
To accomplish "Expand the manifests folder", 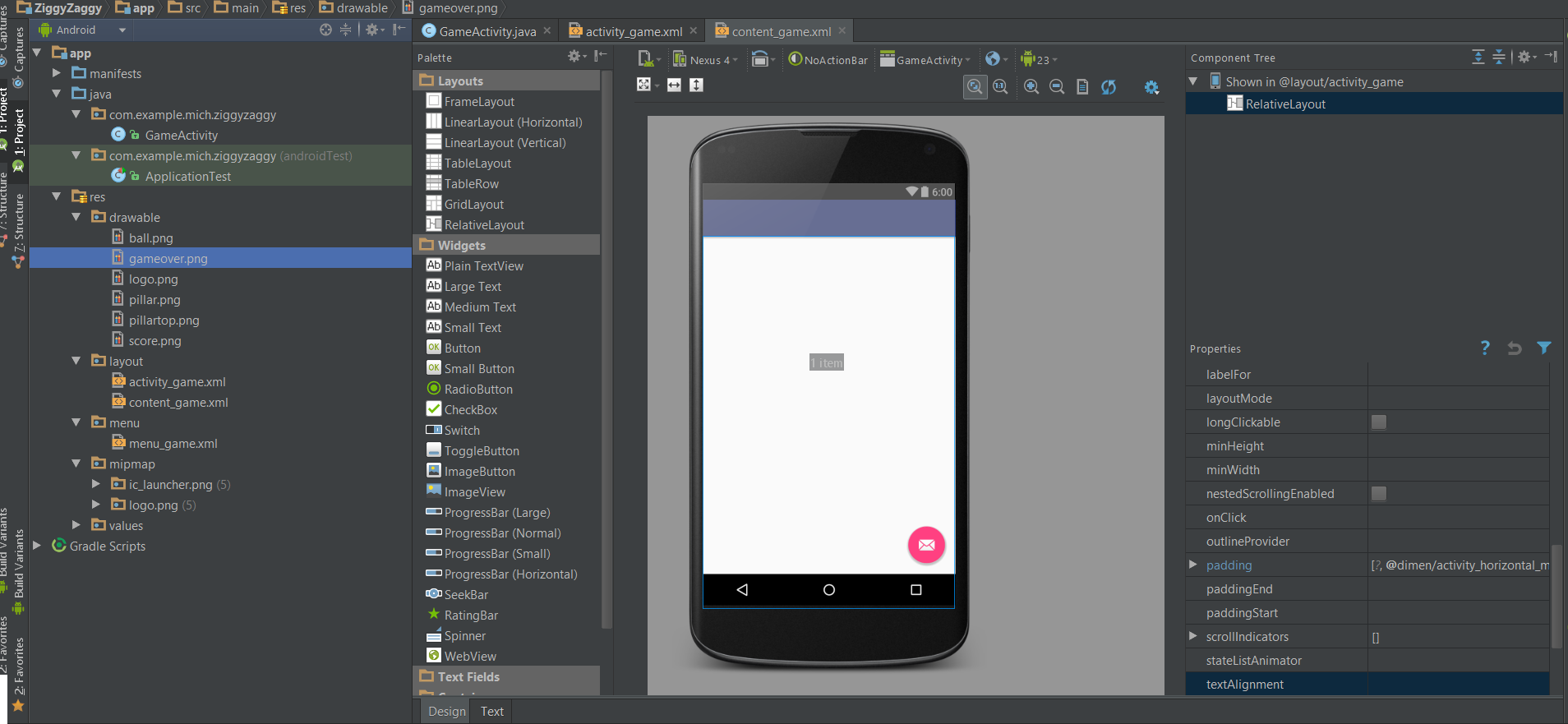I will [57, 73].
